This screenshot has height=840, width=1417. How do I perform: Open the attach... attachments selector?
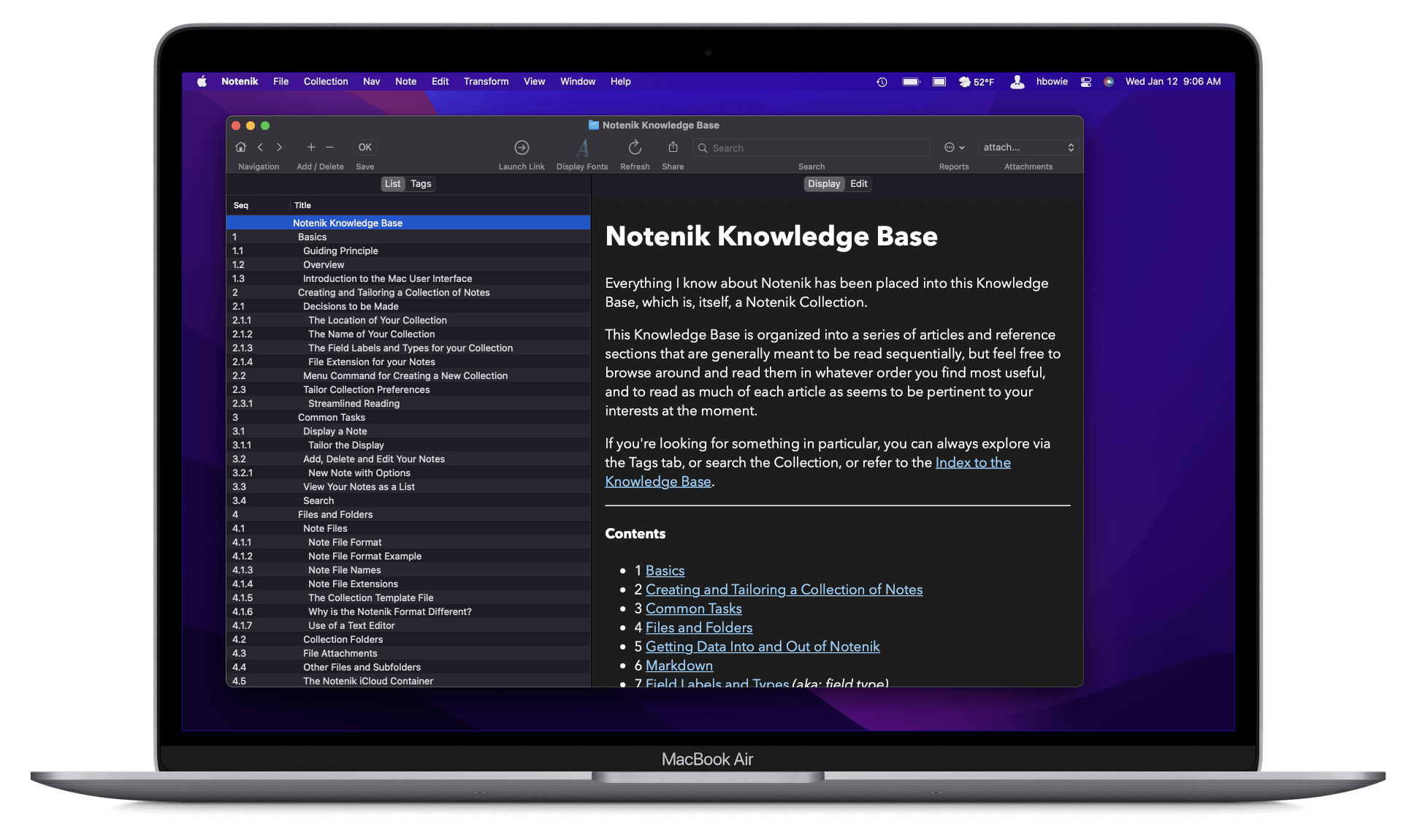[1028, 147]
